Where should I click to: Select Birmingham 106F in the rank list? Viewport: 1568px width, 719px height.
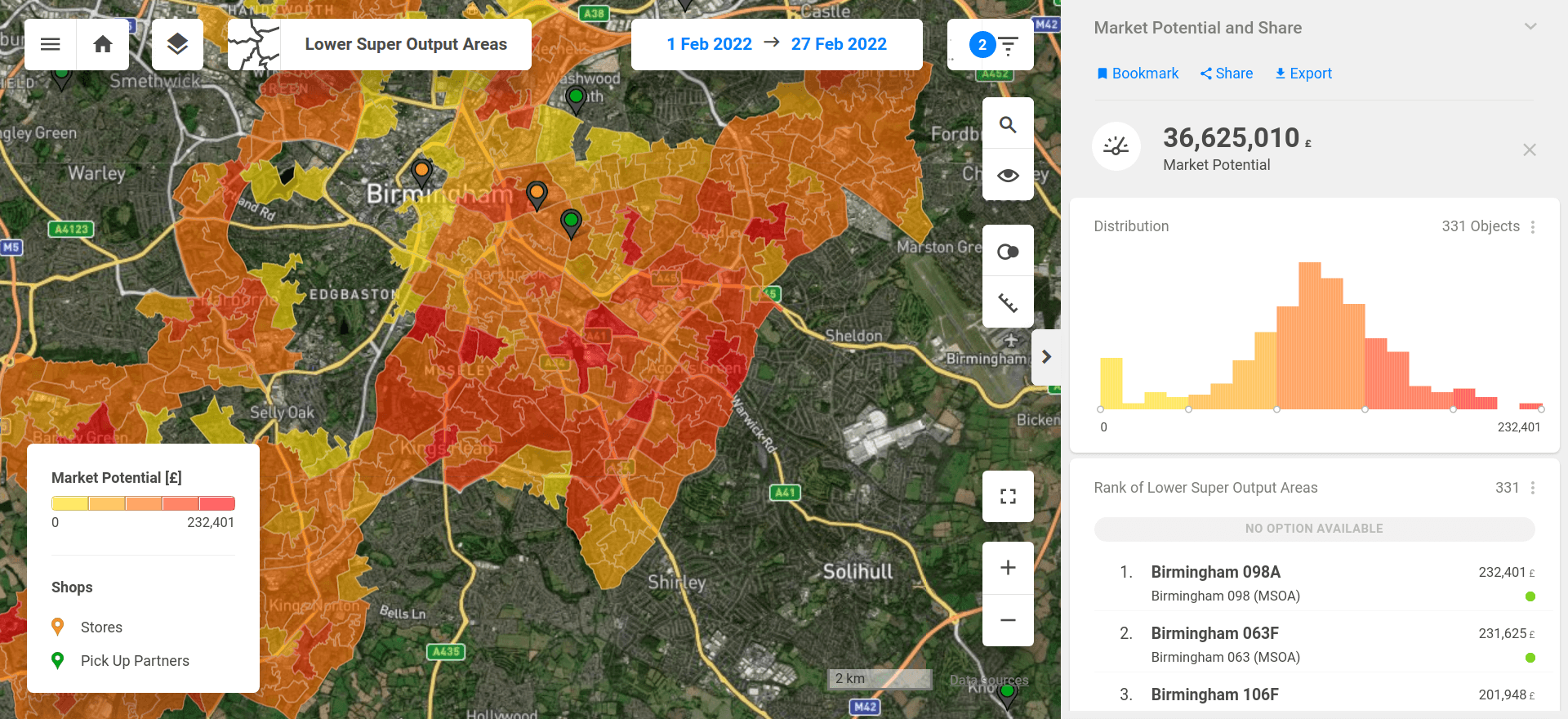pyautogui.click(x=1314, y=694)
